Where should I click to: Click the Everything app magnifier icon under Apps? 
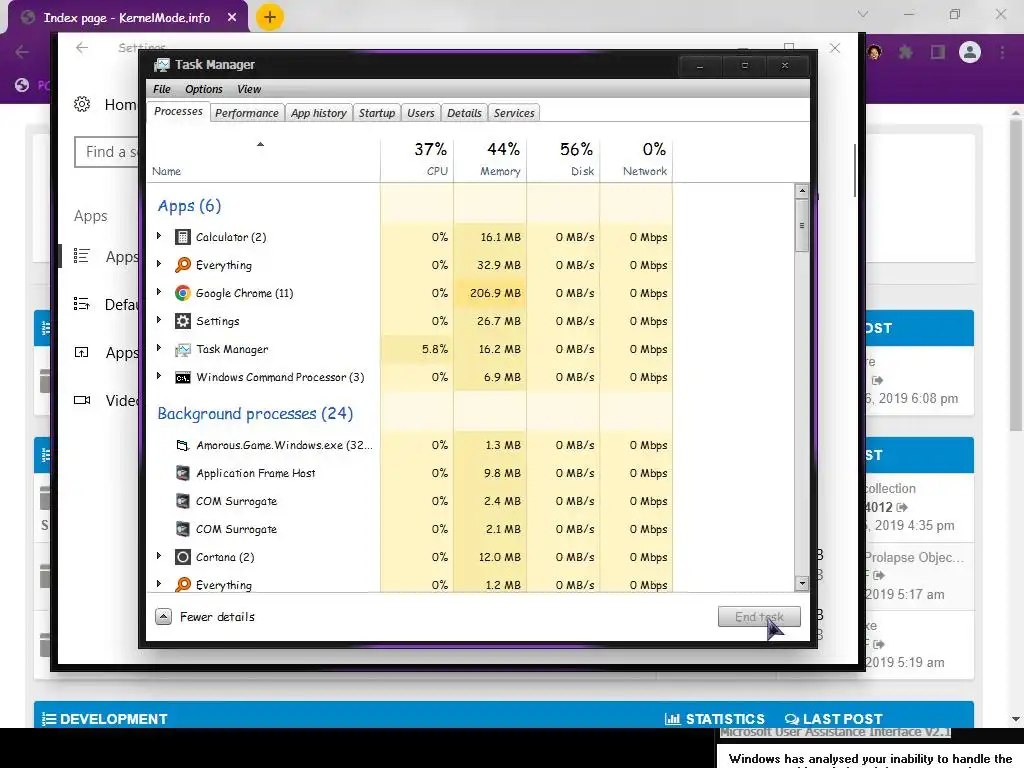pyautogui.click(x=183, y=264)
